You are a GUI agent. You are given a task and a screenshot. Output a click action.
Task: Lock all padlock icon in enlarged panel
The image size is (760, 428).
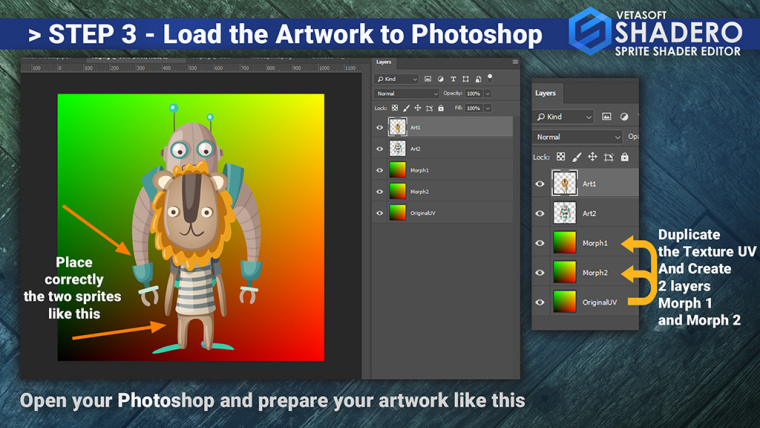(x=625, y=157)
